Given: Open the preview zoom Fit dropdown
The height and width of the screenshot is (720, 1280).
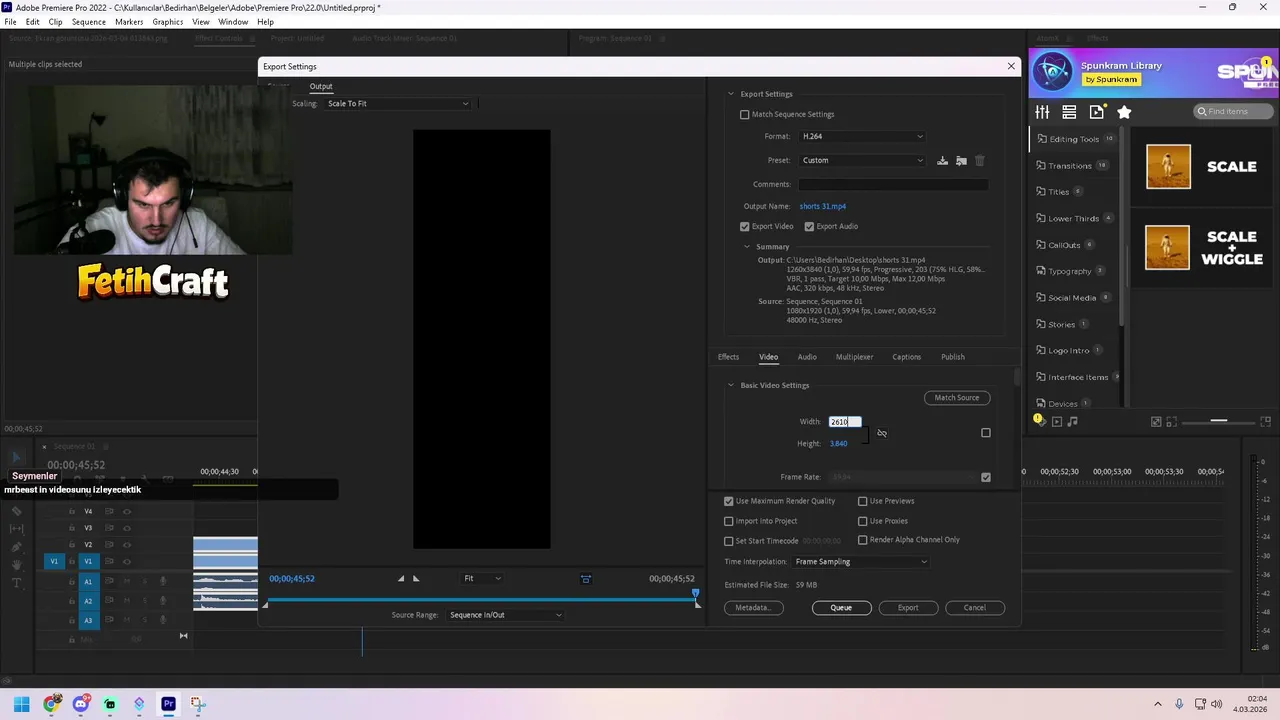Looking at the screenshot, I should tap(482, 578).
